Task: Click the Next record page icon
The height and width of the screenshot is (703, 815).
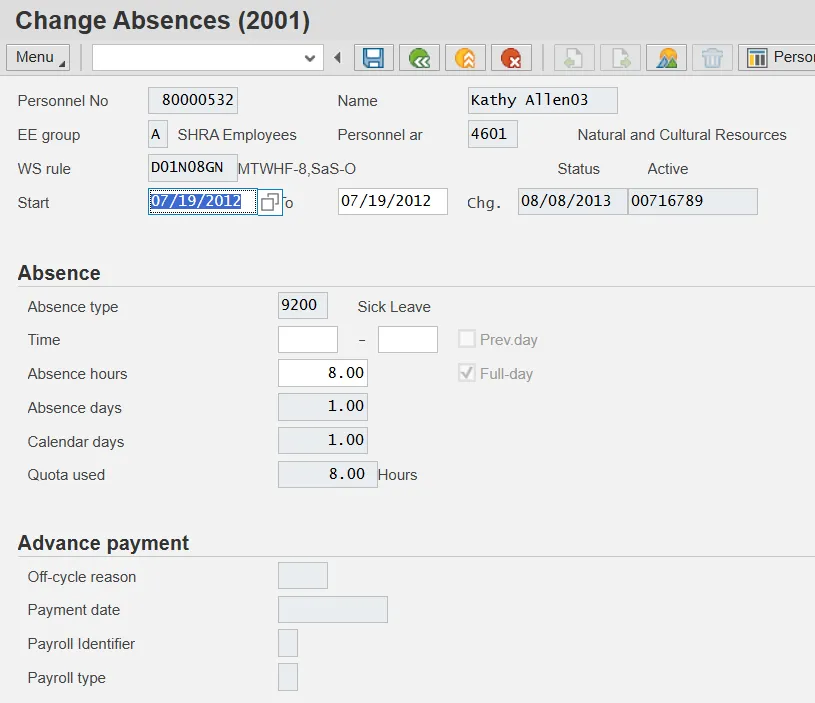Action: coord(620,58)
